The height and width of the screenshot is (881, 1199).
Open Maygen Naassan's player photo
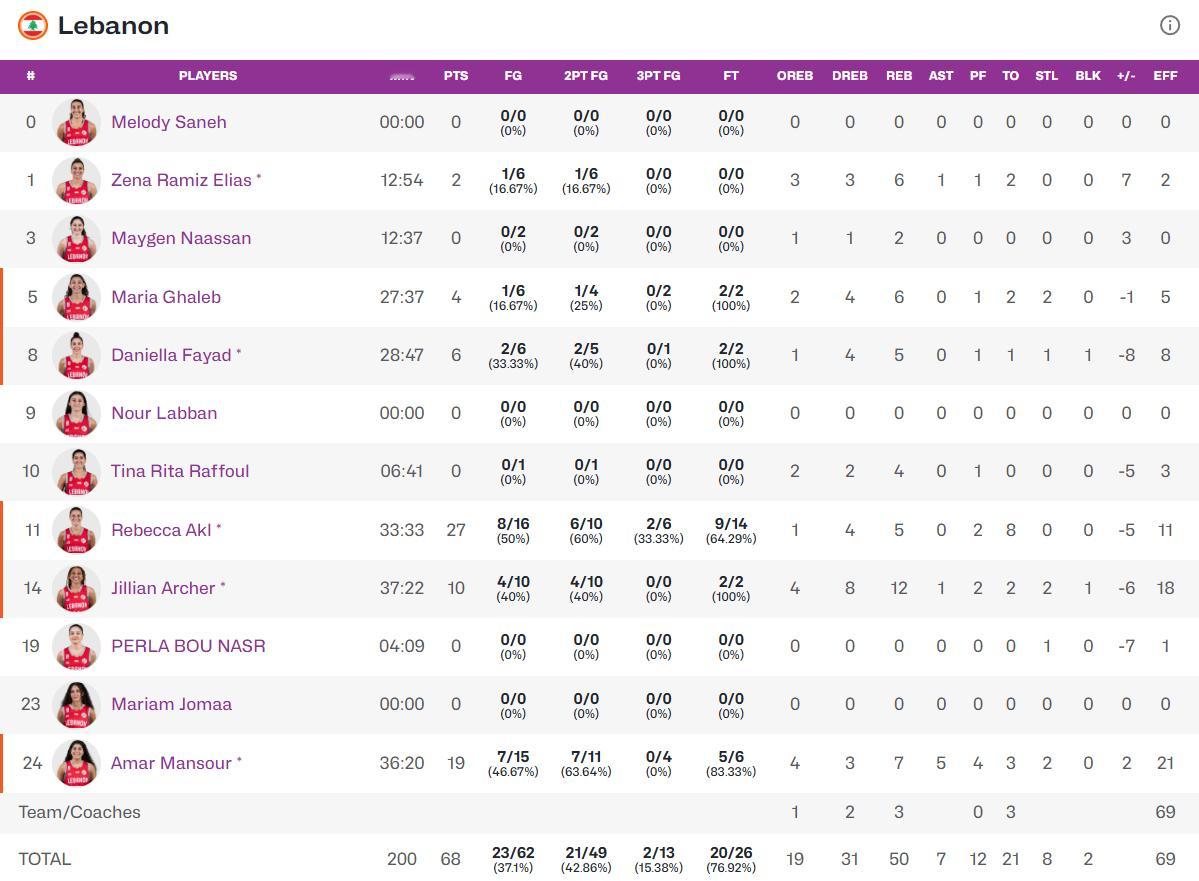[x=76, y=239]
